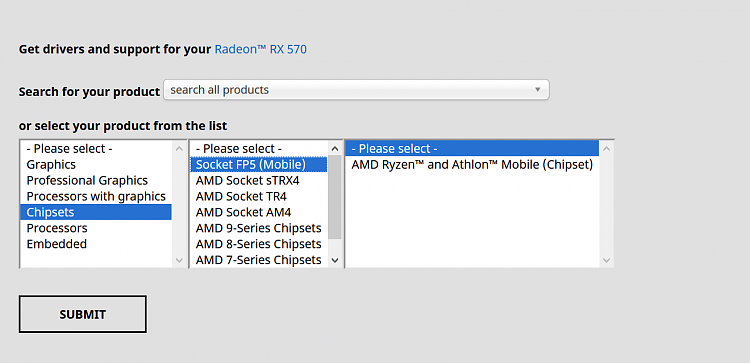Select 'AMD Socket sTRX4' option

point(259,180)
